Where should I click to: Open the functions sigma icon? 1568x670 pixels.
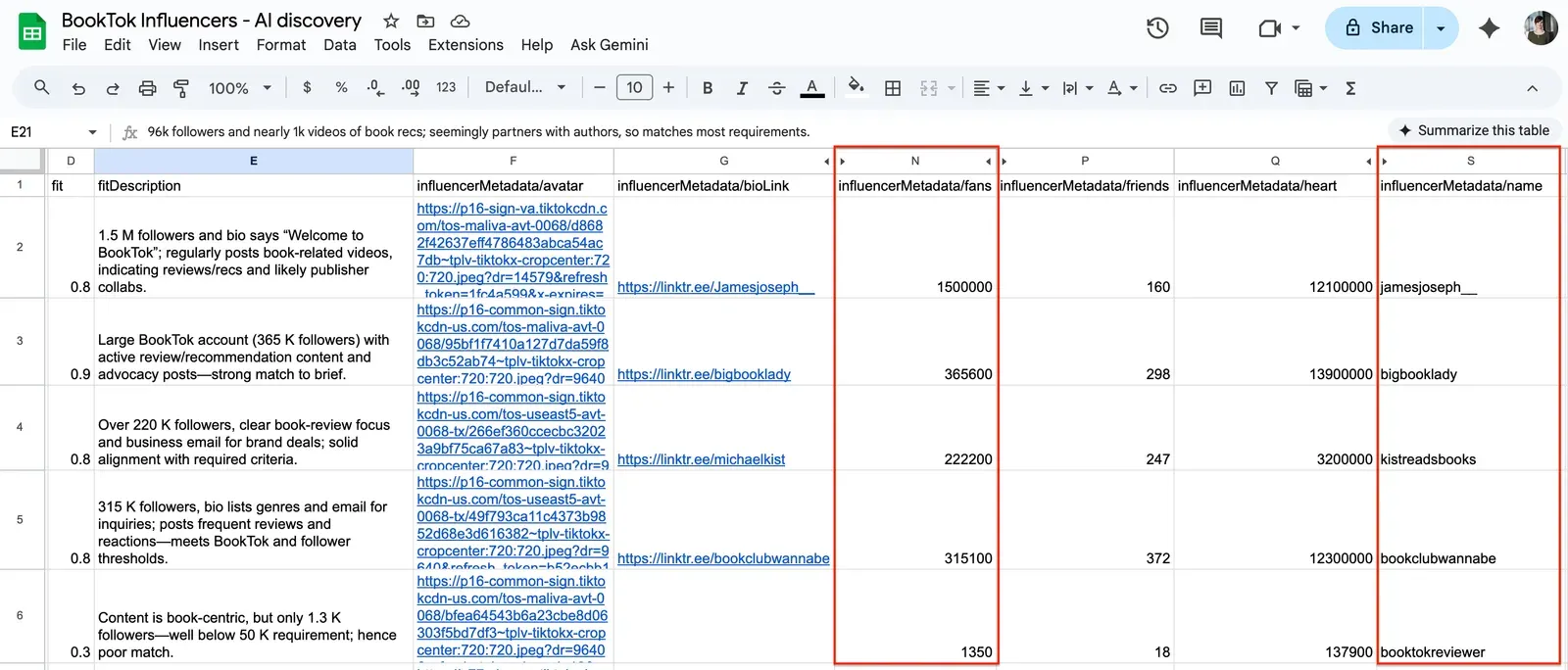click(x=1350, y=88)
